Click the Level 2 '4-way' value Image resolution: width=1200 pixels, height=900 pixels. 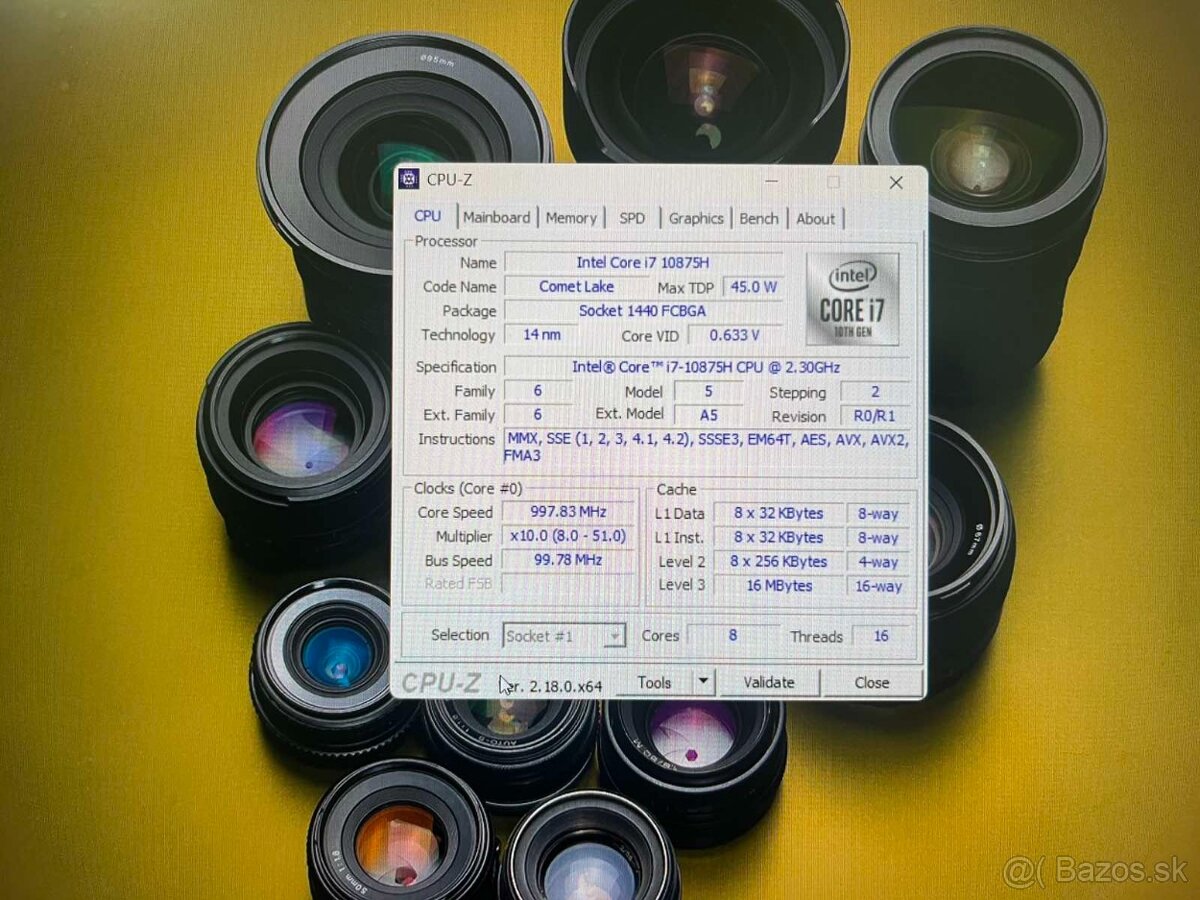click(878, 562)
